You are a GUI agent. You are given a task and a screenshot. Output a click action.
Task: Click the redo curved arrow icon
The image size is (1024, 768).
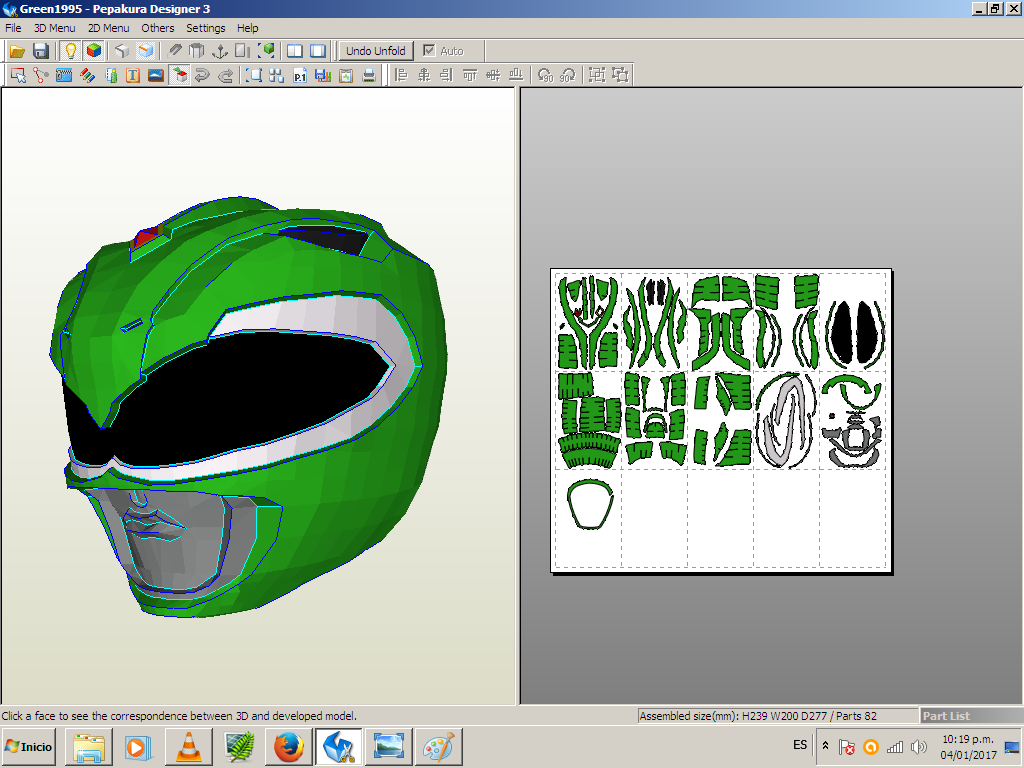point(225,75)
